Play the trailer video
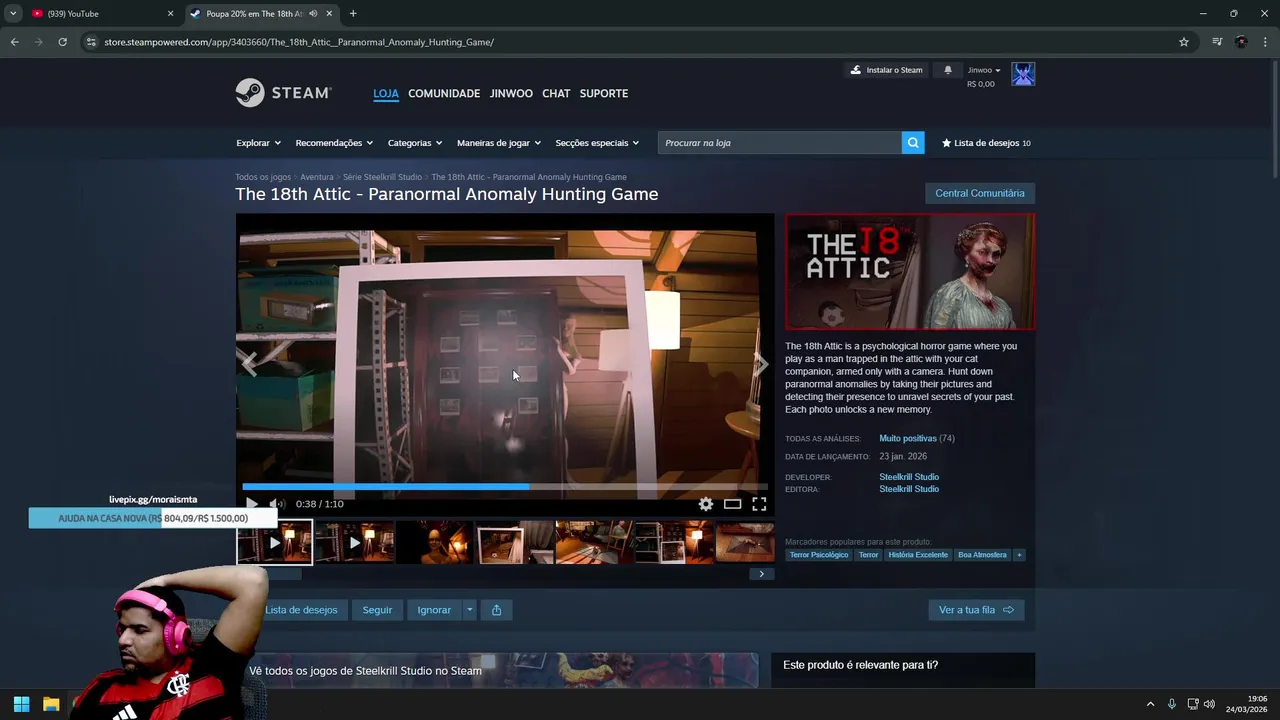 pyautogui.click(x=252, y=504)
